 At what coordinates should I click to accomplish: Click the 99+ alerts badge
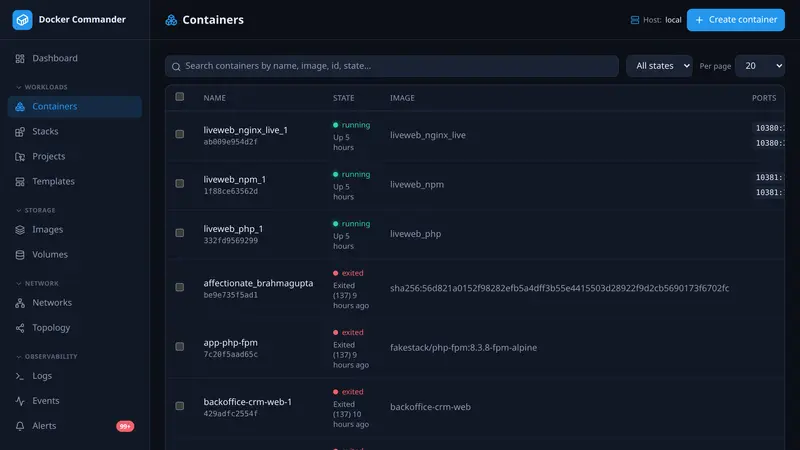coord(125,426)
